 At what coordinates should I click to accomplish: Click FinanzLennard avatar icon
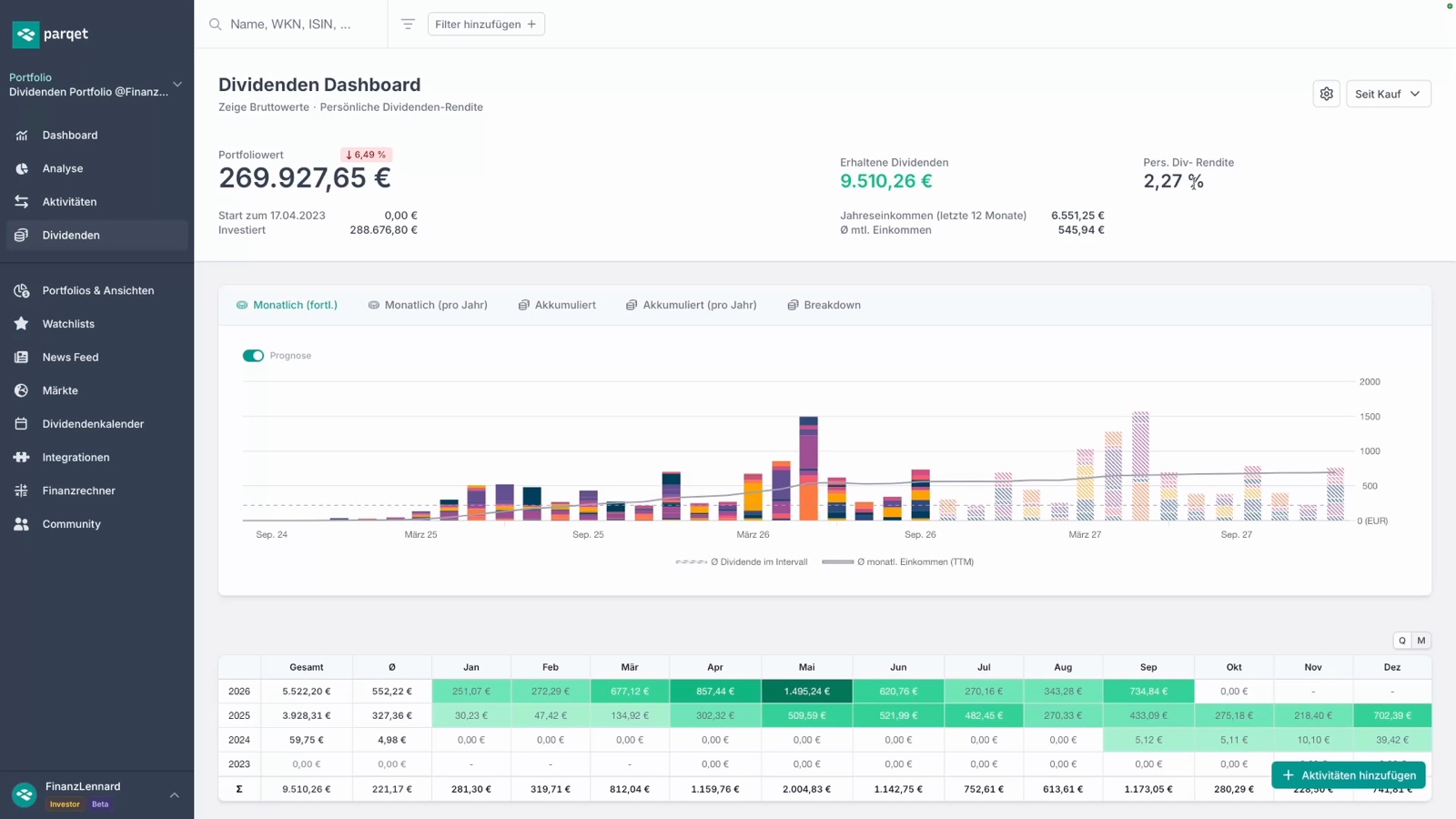(x=25, y=794)
